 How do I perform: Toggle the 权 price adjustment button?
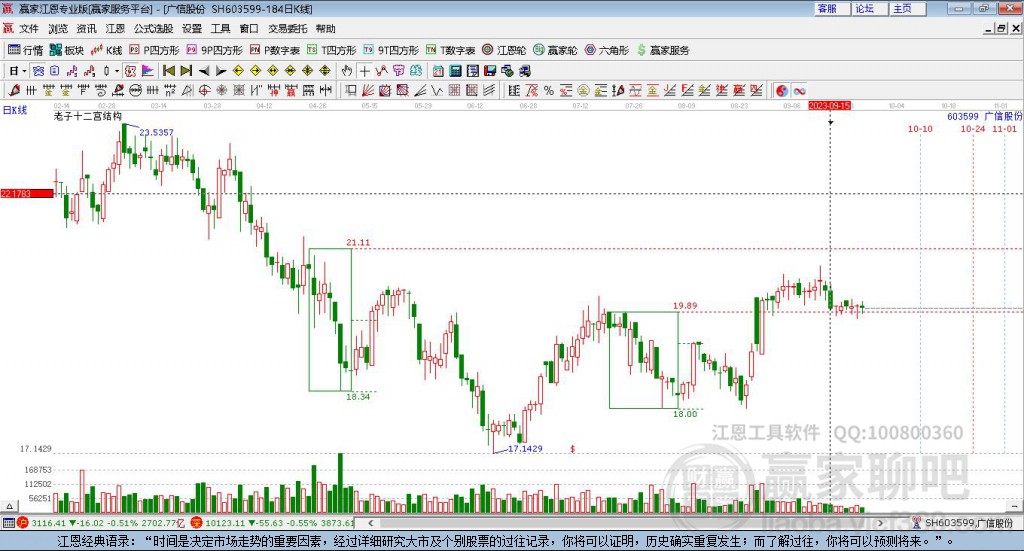pyautogui.click(x=130, y=71)
